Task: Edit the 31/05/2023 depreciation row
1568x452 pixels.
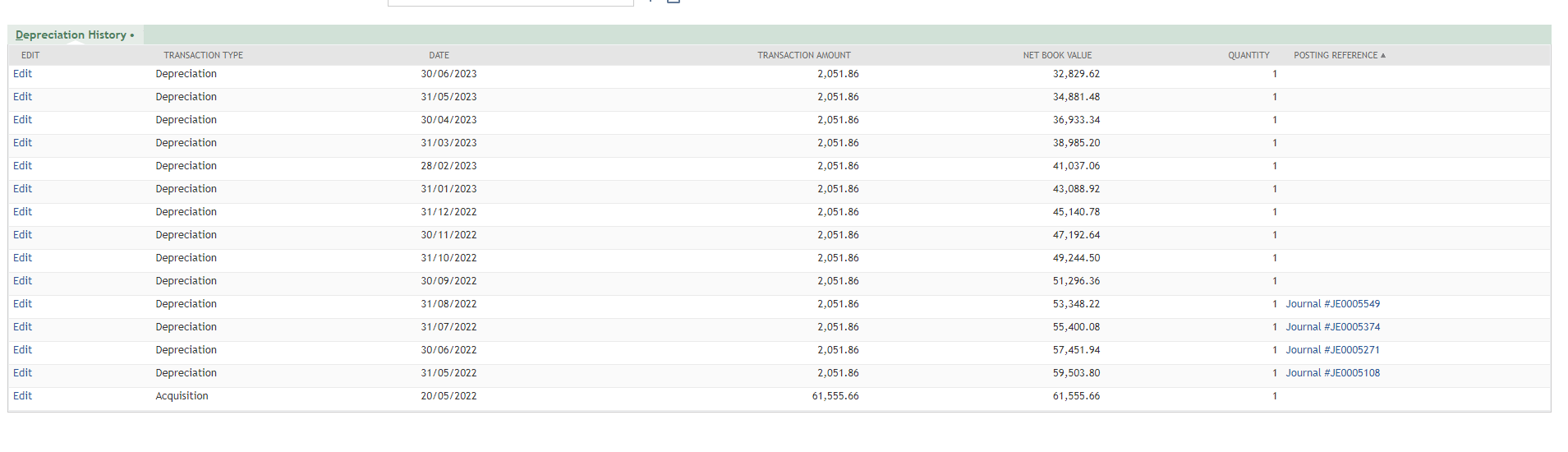Action: 22,97
